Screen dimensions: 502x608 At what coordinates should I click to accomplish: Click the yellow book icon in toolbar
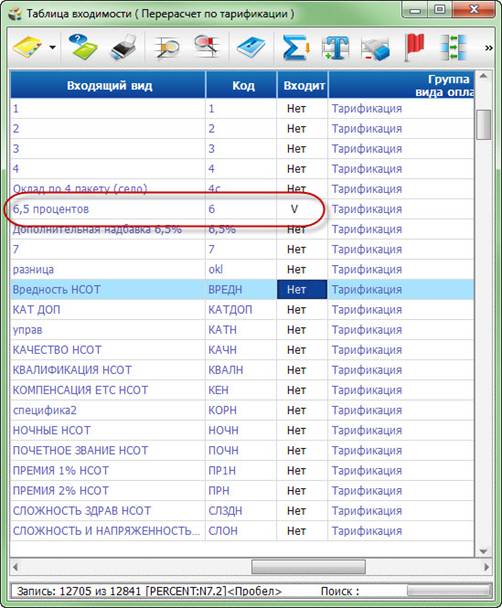pos(26,48)
